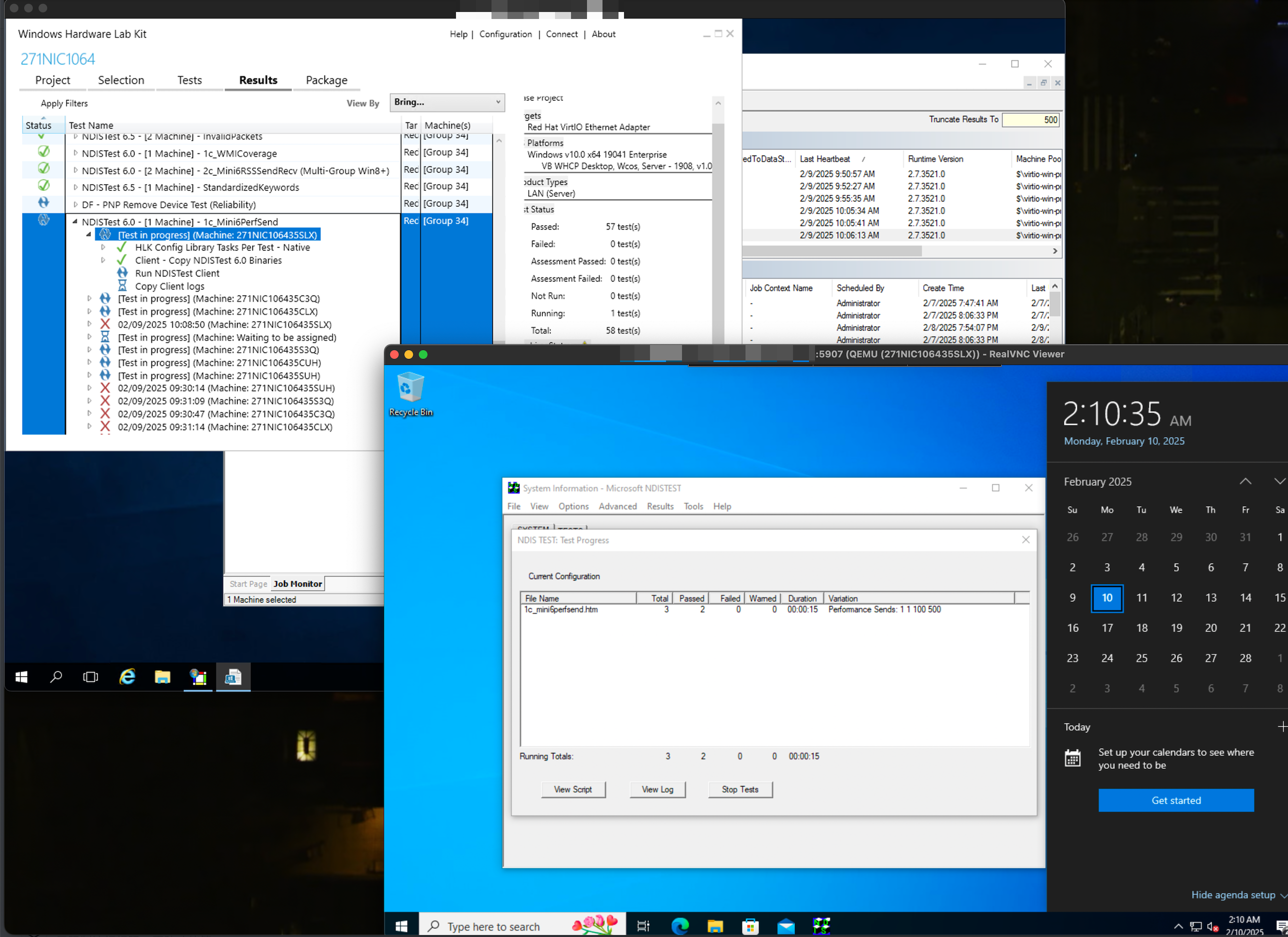Viewport: 1288px width, 937px height.
Task: Open the View By dropdown
Action: (x=447, y=102)
